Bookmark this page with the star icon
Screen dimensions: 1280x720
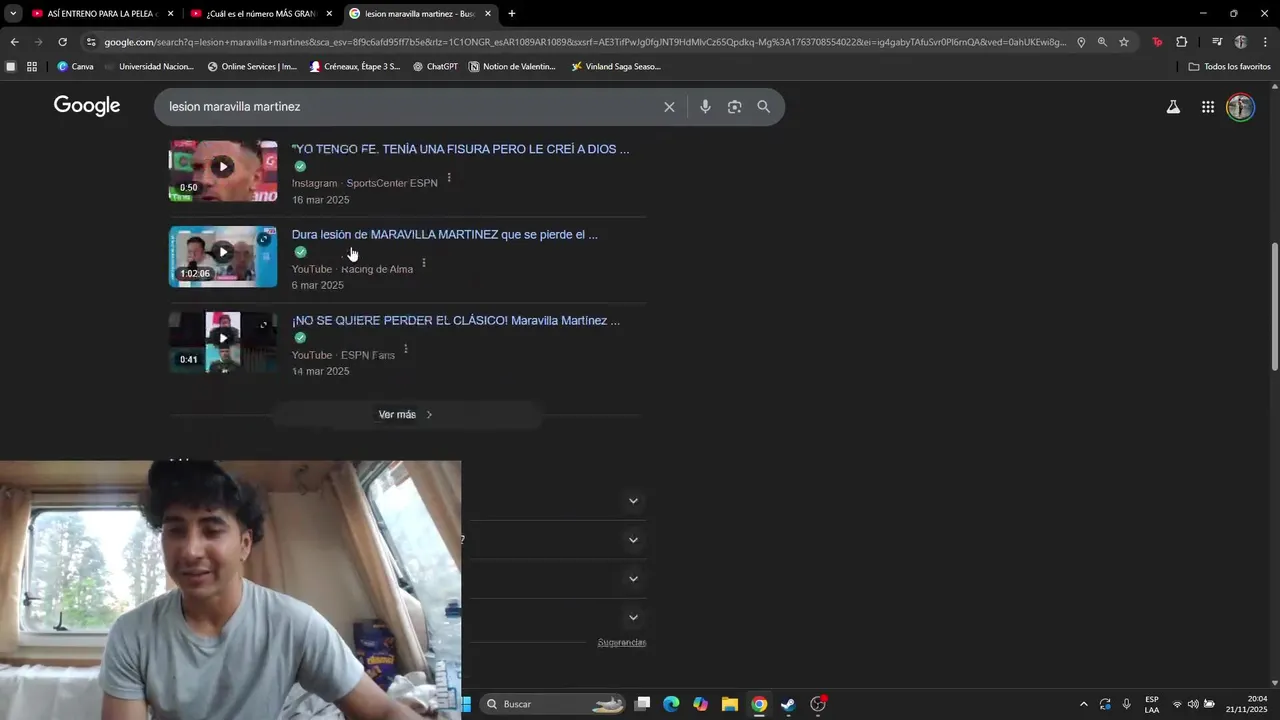click(x=1124, y=42)
